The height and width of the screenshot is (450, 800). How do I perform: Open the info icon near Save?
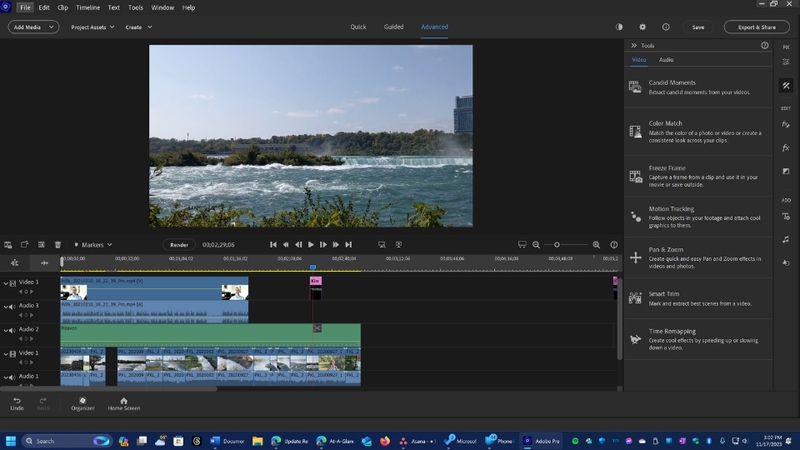click(666, 27)
